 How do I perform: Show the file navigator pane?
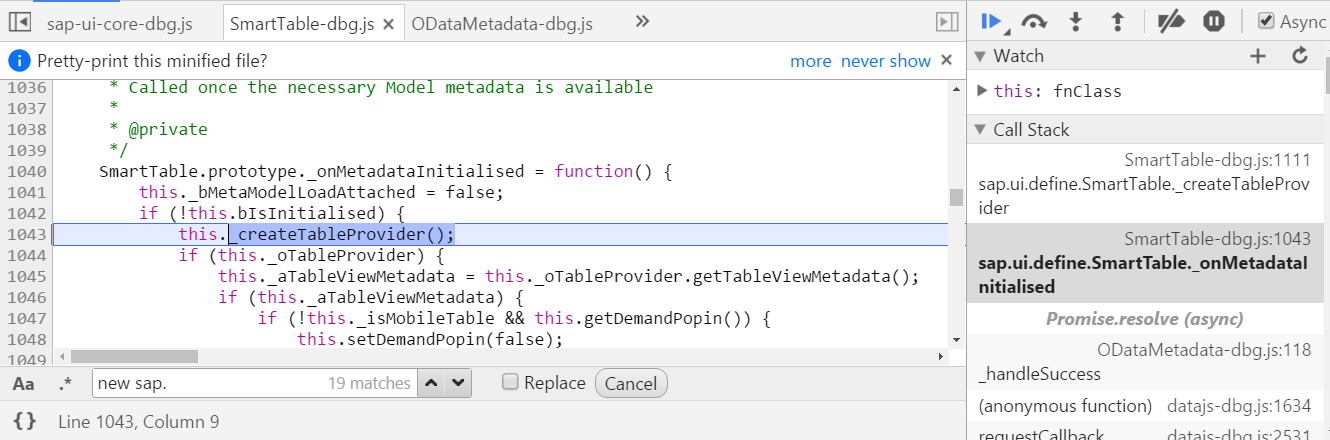click(19, 22)
